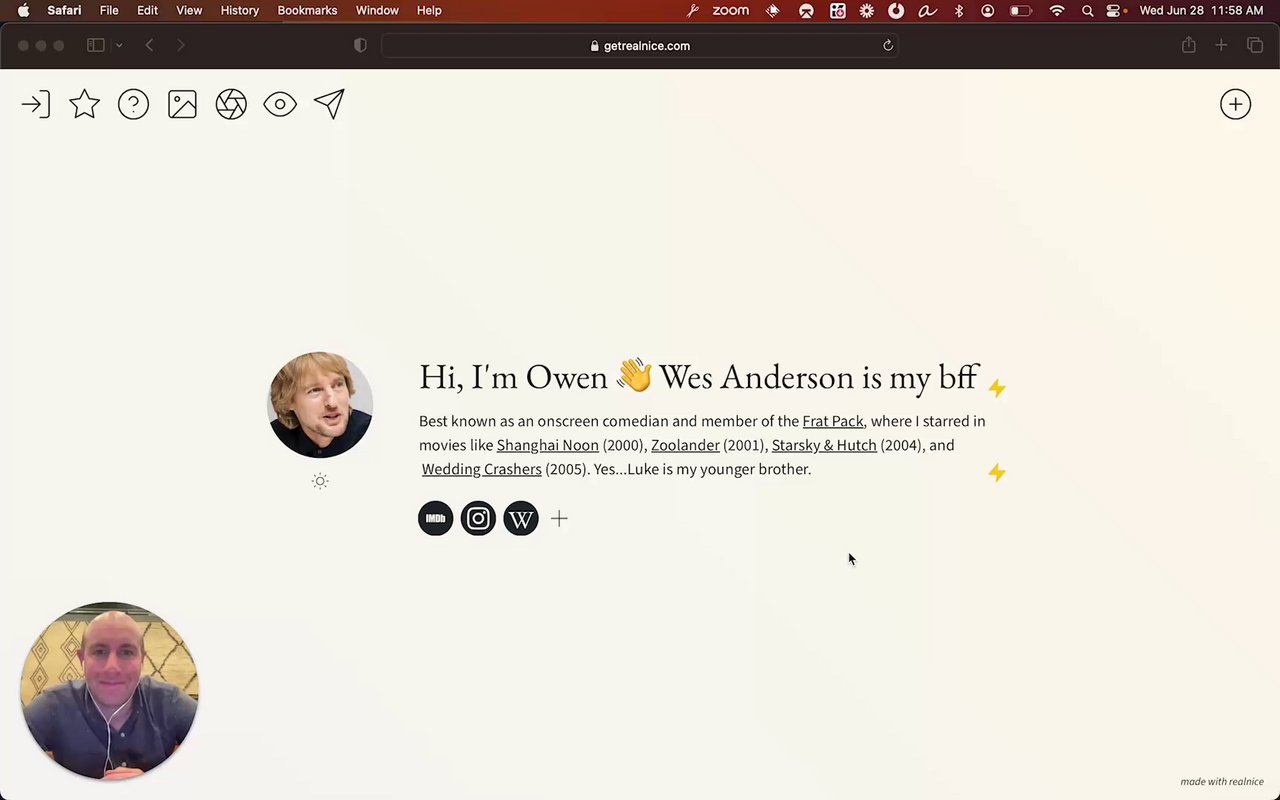Open the Bookmarks menu
This screenshot has width=1280, height=800.
point(307,10)
